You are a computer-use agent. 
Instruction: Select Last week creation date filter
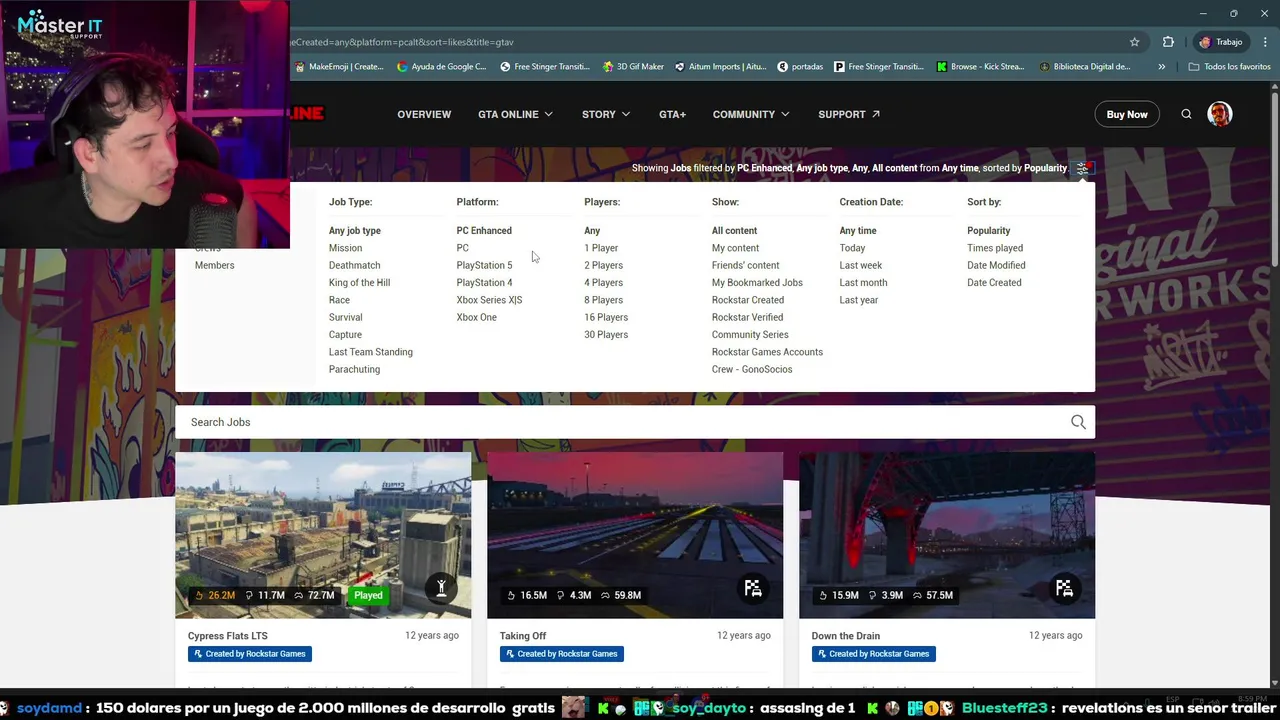[860, 265]
